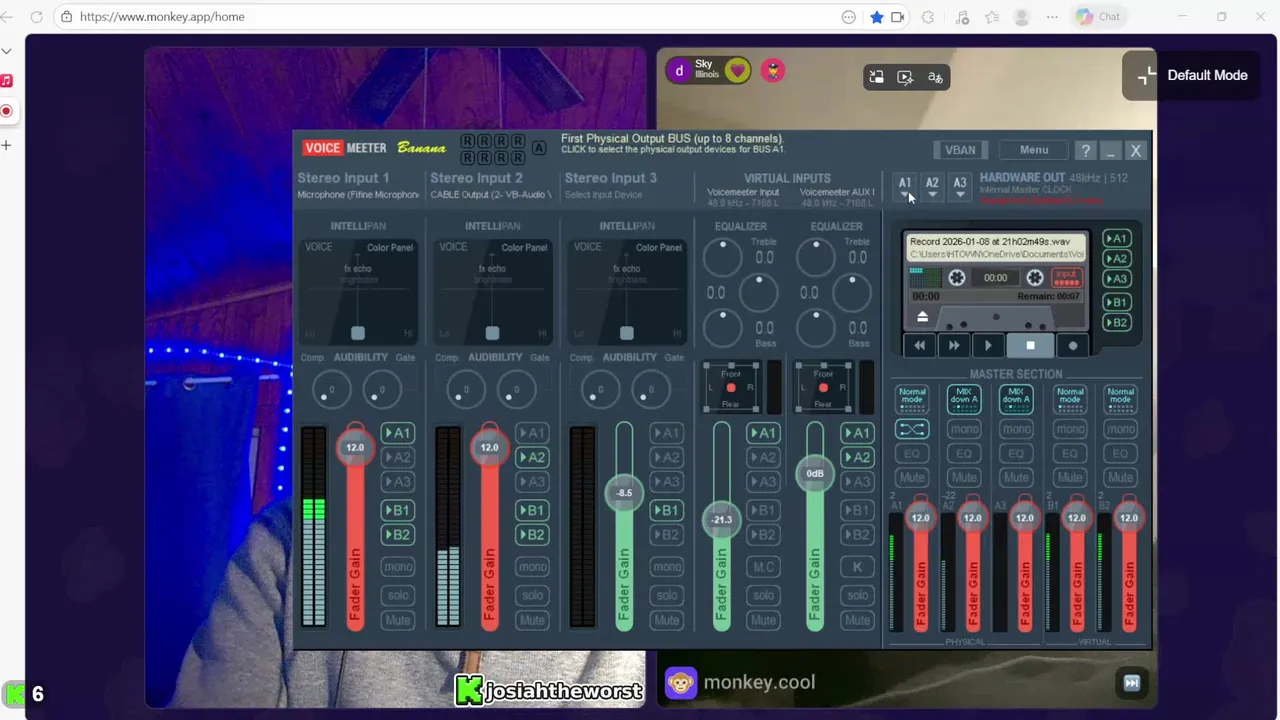Change B2 bus Normal mode selector
The image size is (1280, 720).
click(1121, 399)
